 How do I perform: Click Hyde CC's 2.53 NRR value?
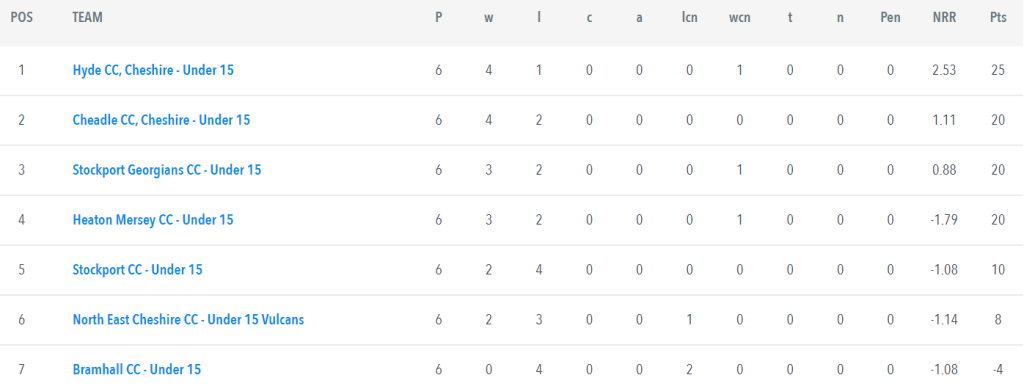[x=944, y=70]
